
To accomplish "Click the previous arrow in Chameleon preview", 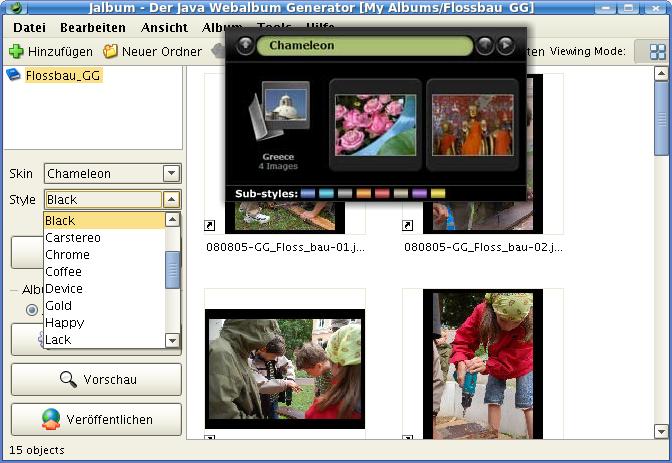I will 485,46.
